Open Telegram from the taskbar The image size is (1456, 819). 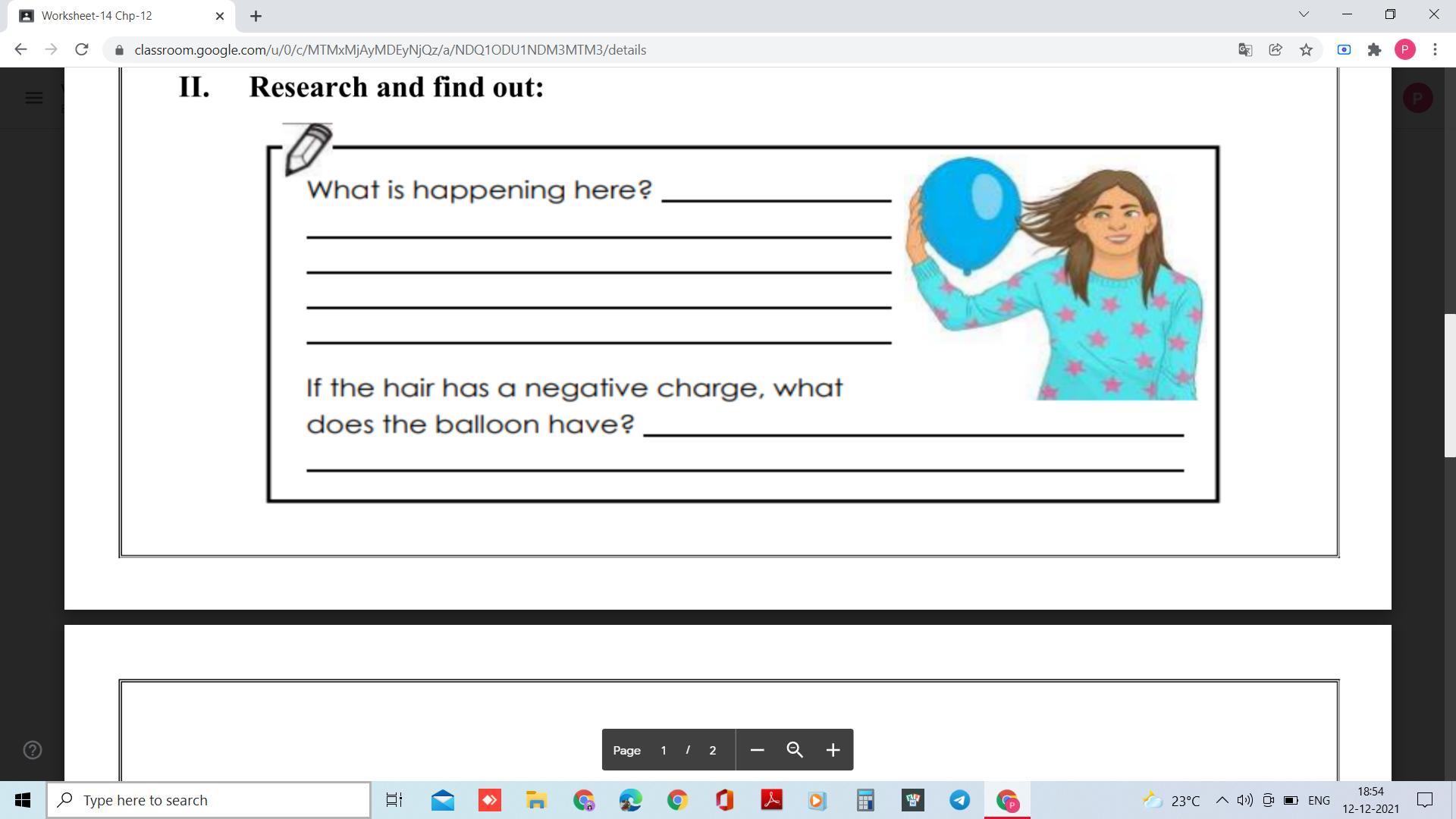959,800
